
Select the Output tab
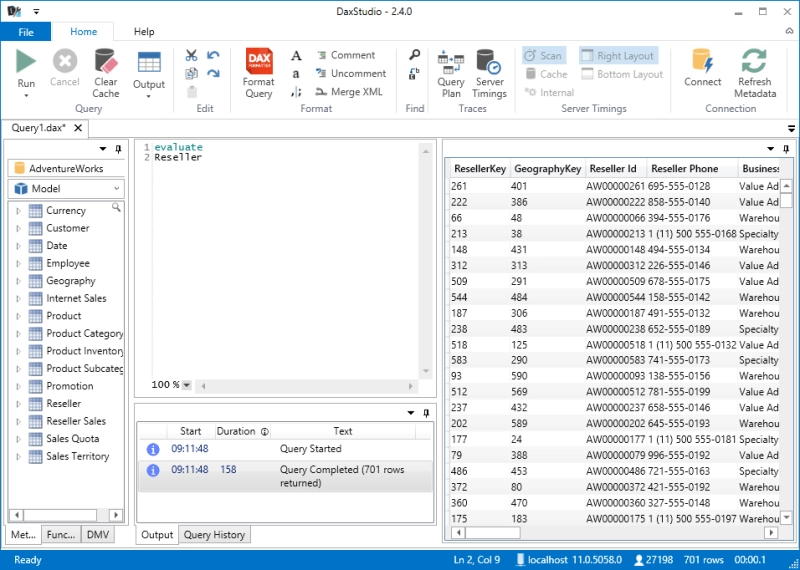(157, 535)
